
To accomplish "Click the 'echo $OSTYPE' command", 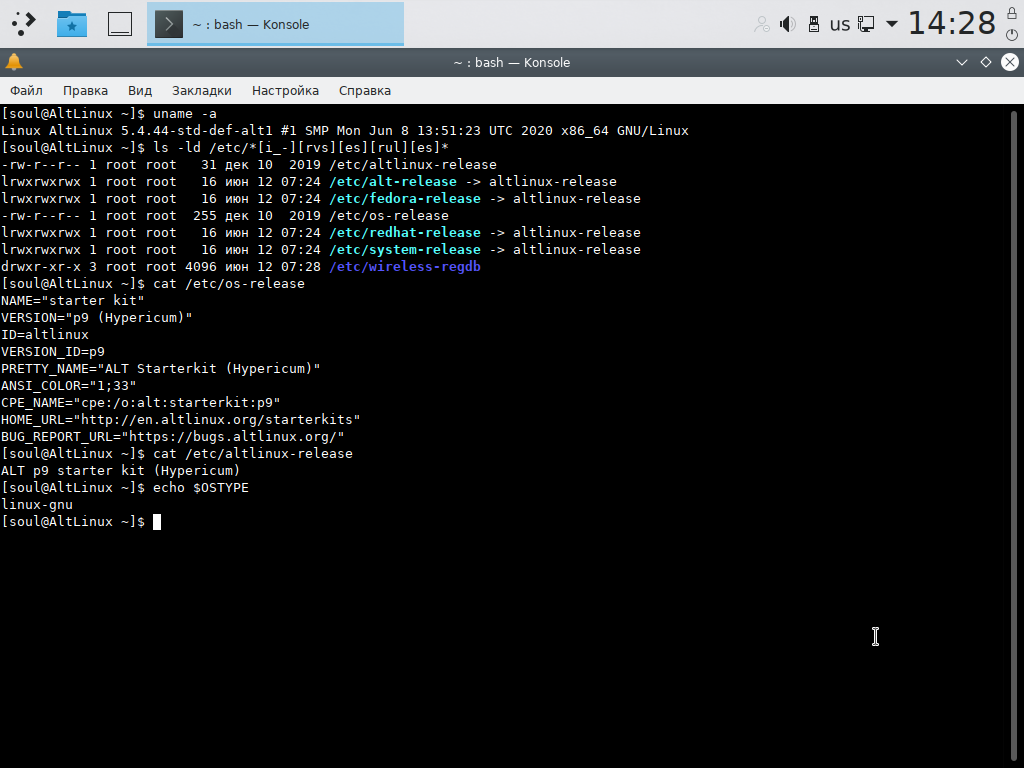I will 201,487.
